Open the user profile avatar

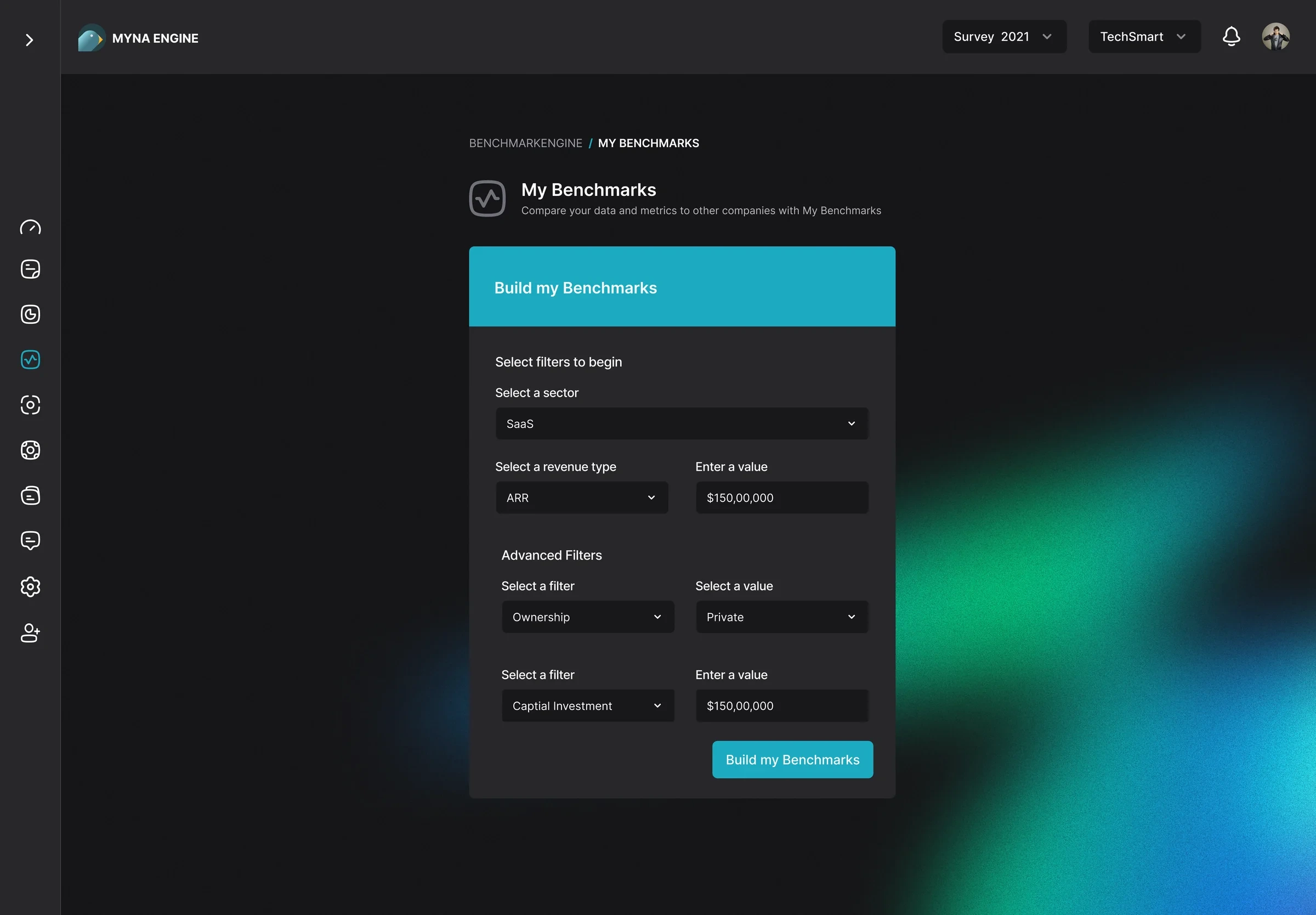click(x=1276, y=37)
